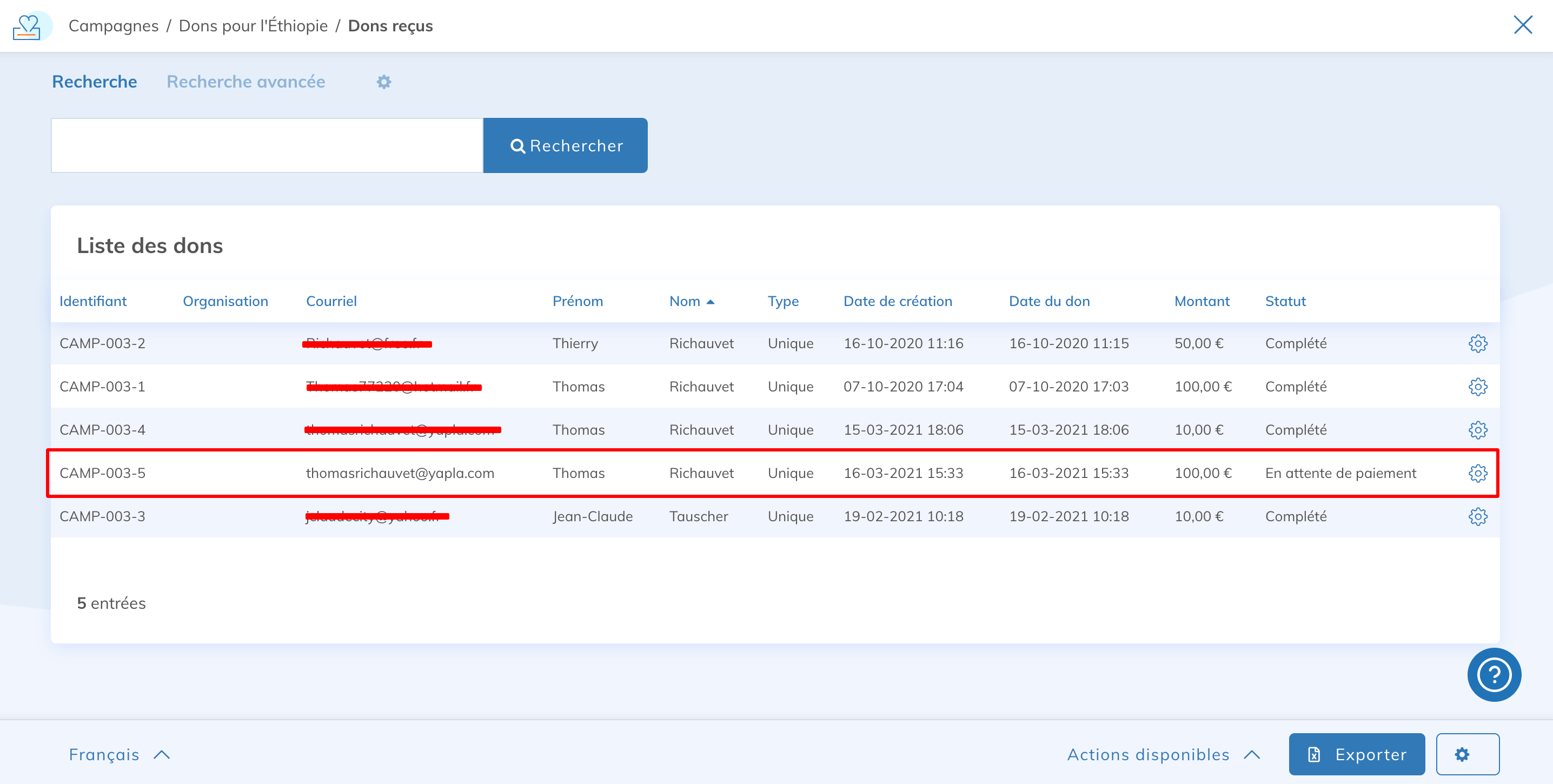
Task: Open search settings gear next to Recherche avancée
Action: pyautogui.click(x=384, y=82)
